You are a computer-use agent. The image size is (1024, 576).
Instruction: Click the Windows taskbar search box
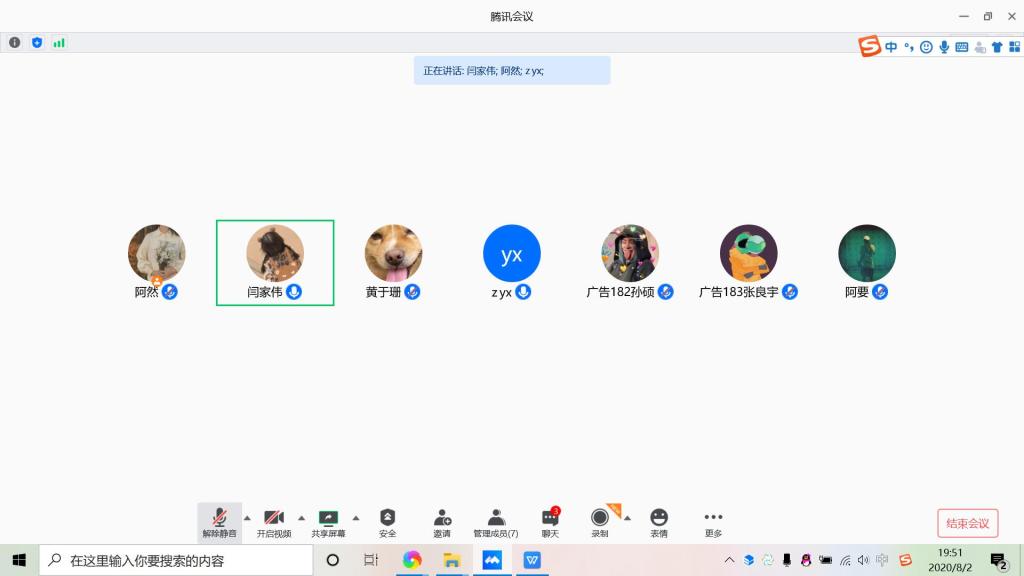tap(180, 560)
